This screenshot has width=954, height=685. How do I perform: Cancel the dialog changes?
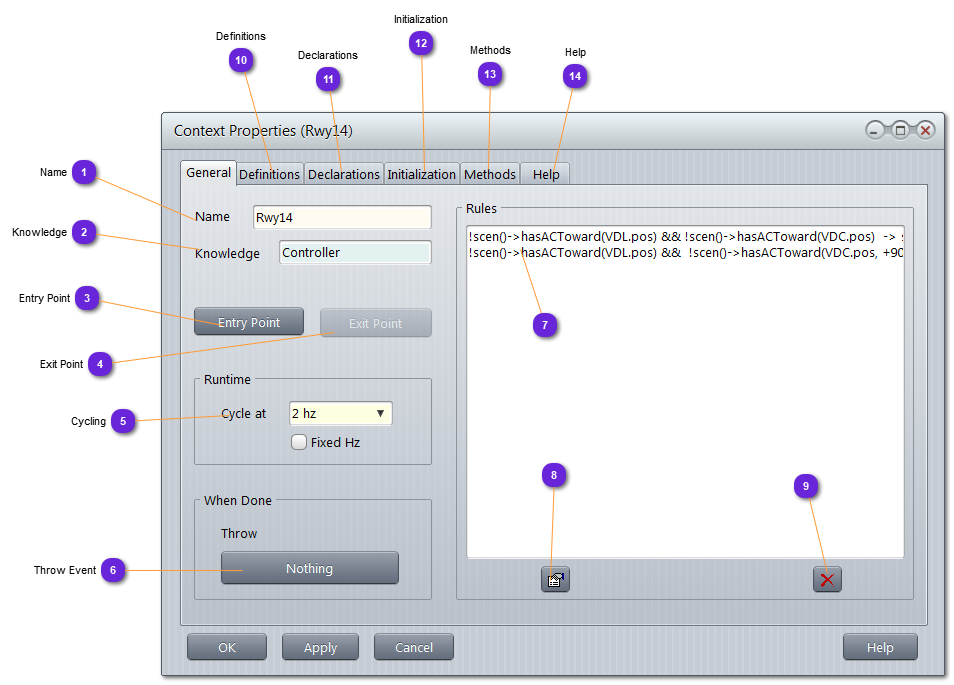click(x=413, y=647)
